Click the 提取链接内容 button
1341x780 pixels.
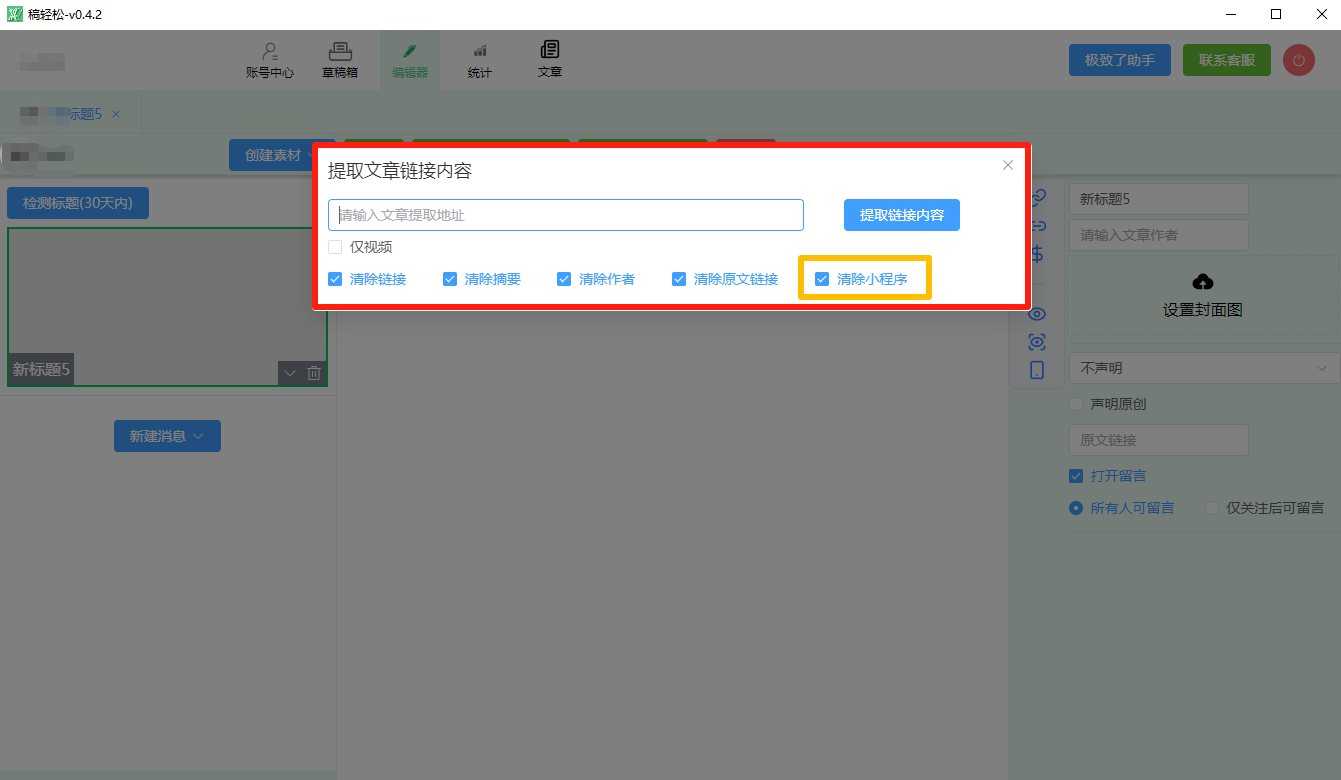coord(901,215)
